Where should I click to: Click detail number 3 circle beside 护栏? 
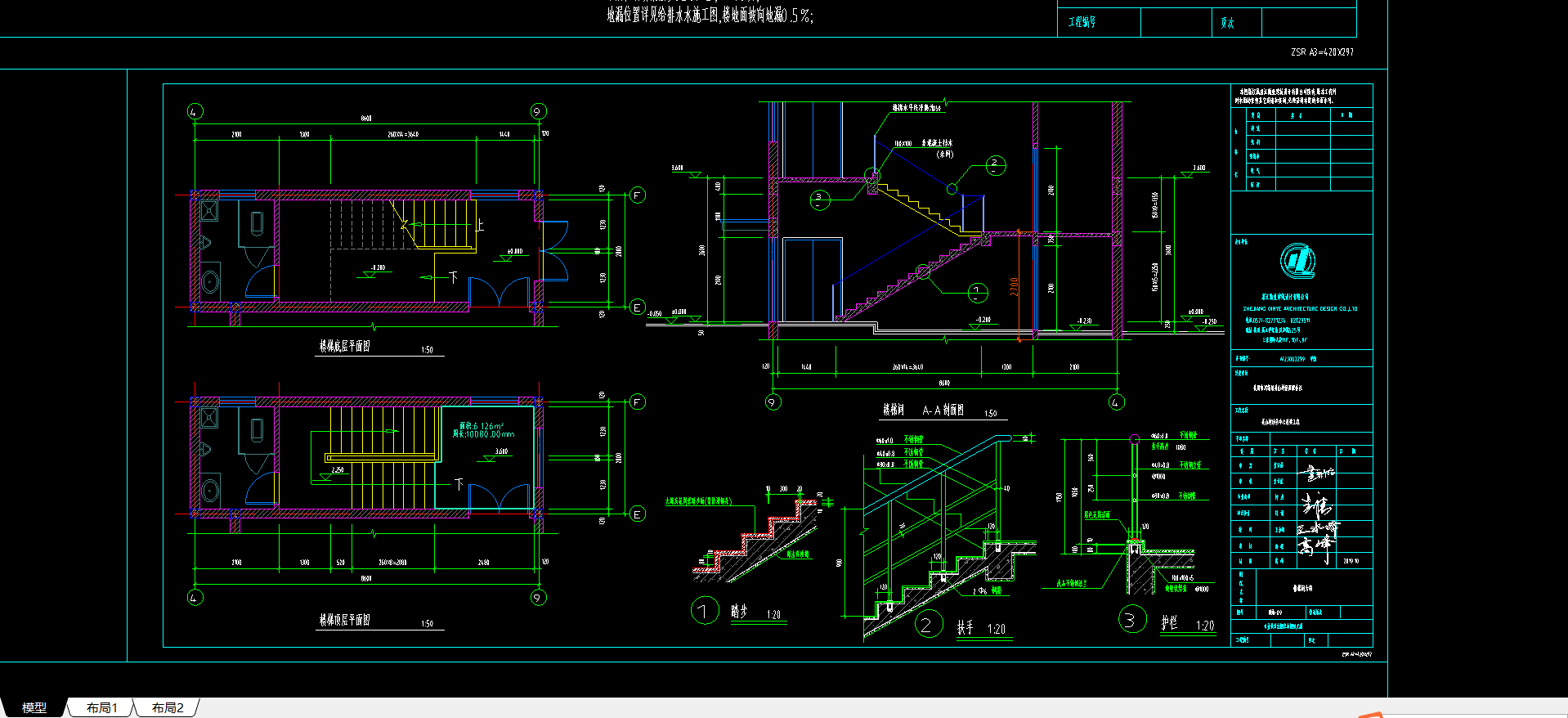point(1132,620)
